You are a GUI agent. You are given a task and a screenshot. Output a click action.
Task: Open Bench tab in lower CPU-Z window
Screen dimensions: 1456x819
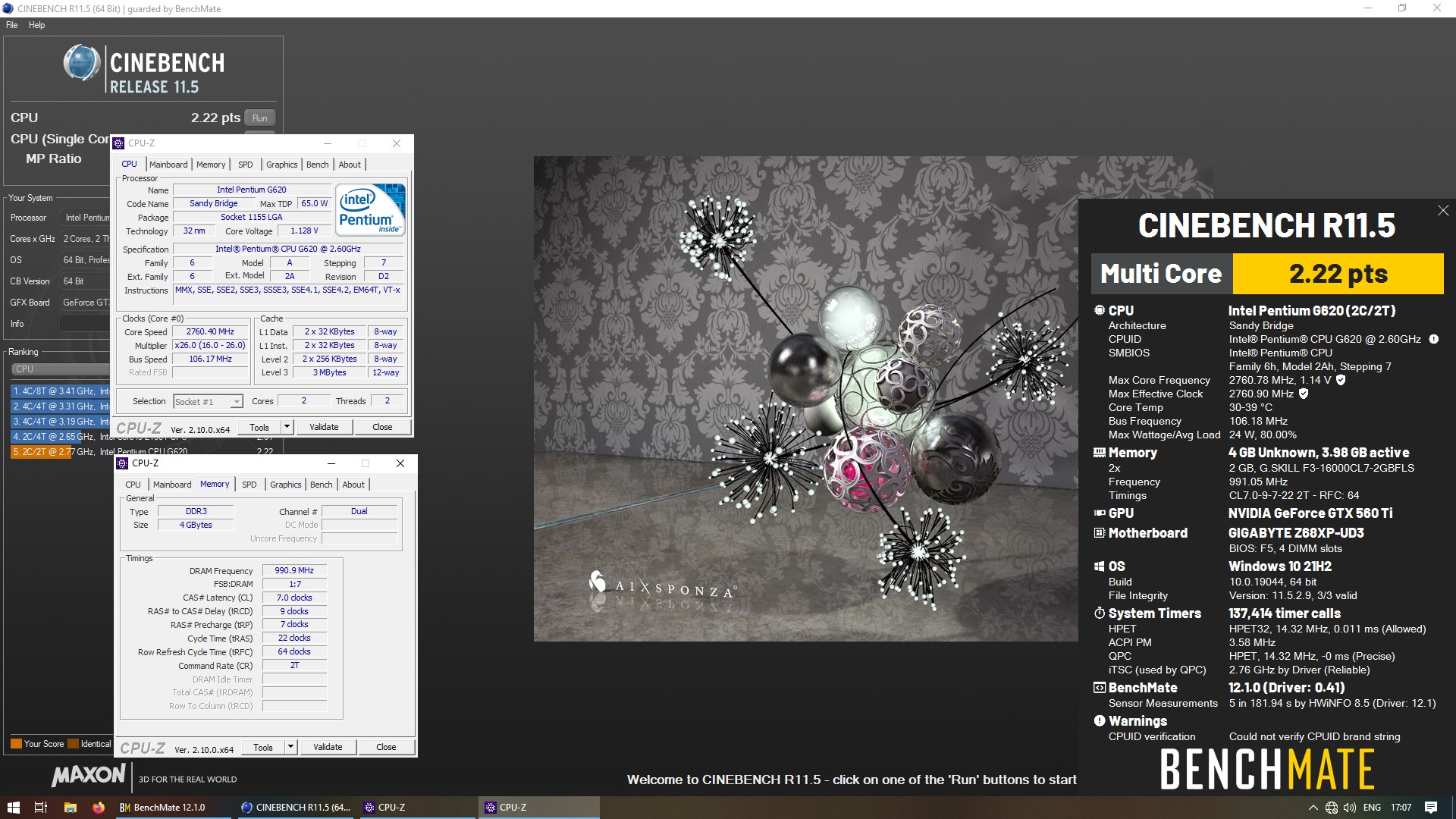322,485
